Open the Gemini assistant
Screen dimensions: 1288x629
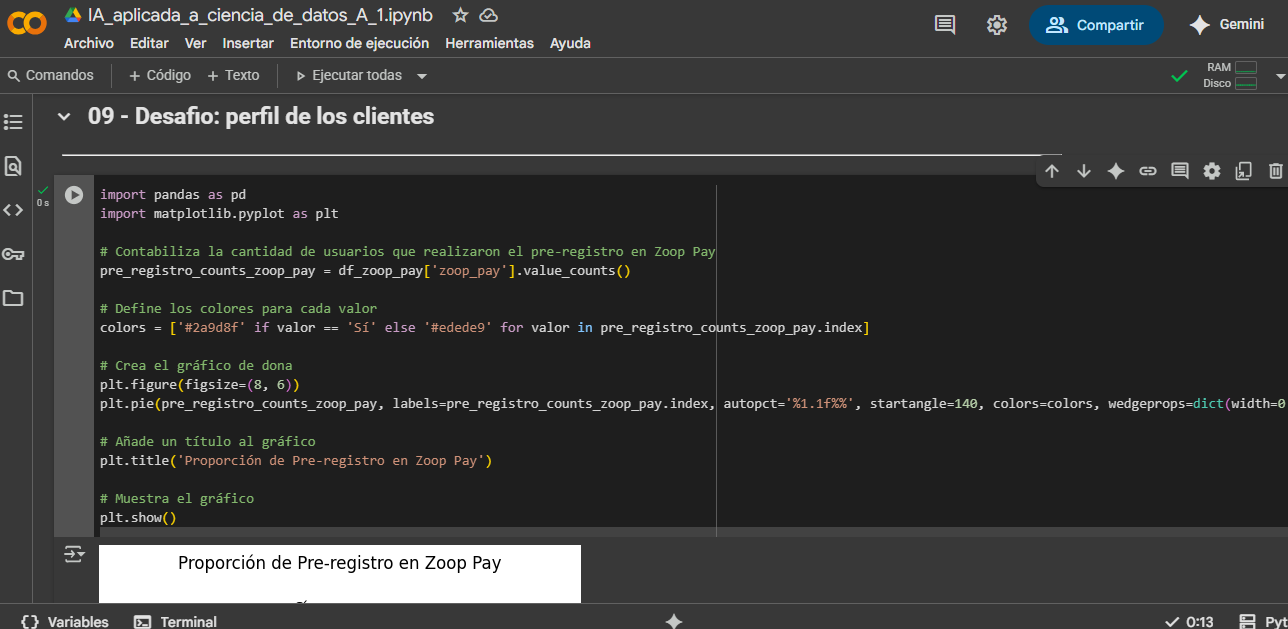click(1227, 25)
